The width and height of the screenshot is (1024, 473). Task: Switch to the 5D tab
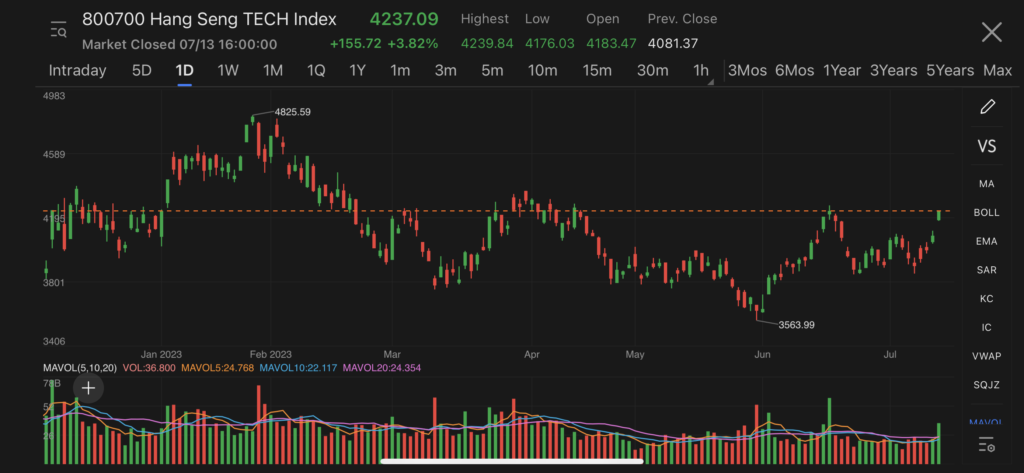[142, 71]
